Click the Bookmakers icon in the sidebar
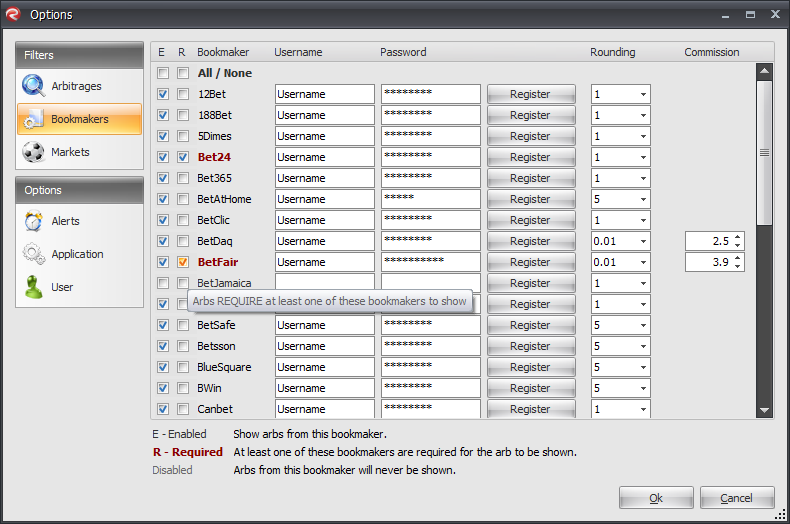 [33, 119]
